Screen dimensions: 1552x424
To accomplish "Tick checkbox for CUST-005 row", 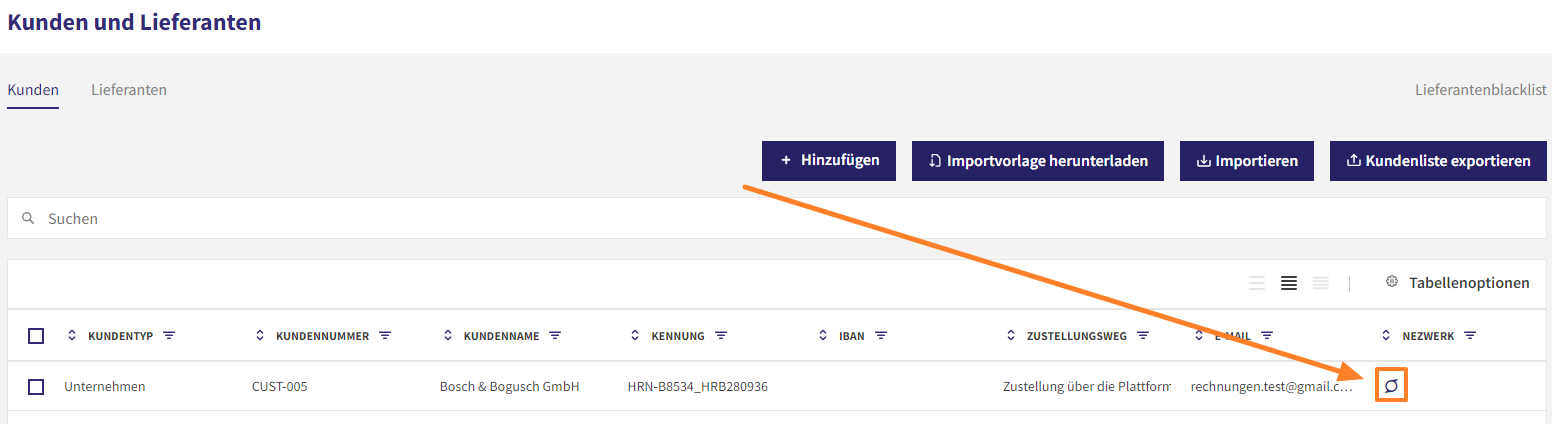I will coord(36,386).
